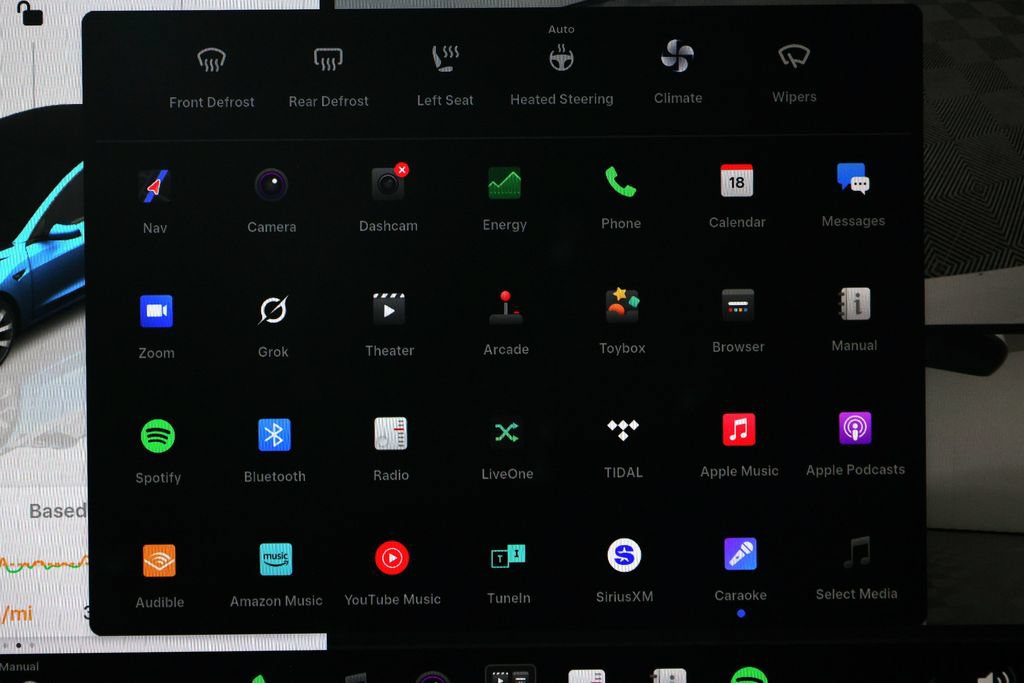Screen dimensions: 1024x683
Task: Click the Spotify icon in bottom dock
Action: (749, 675)
